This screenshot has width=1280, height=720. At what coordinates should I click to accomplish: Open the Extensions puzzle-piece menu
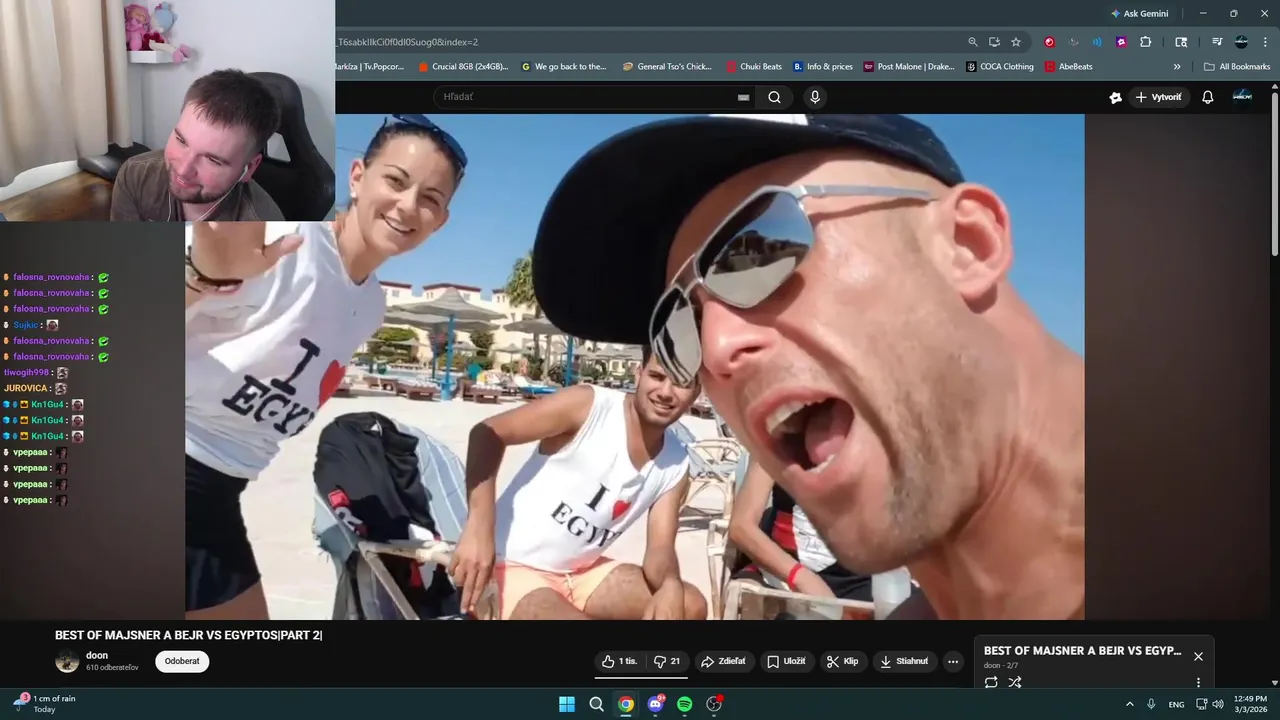[1146, 42]
